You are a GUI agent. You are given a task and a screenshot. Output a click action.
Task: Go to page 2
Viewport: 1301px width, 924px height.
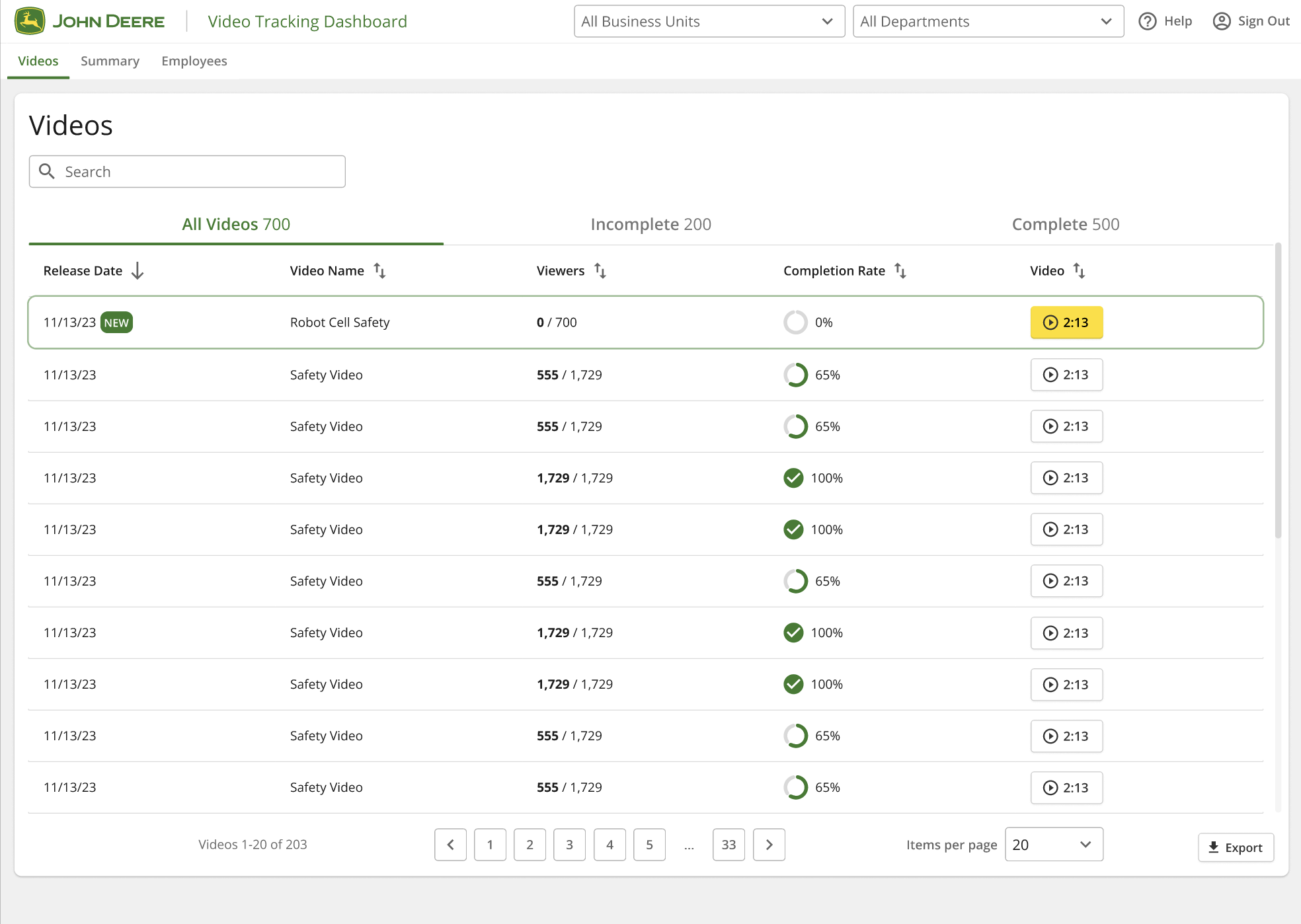[x=530, y=845]
